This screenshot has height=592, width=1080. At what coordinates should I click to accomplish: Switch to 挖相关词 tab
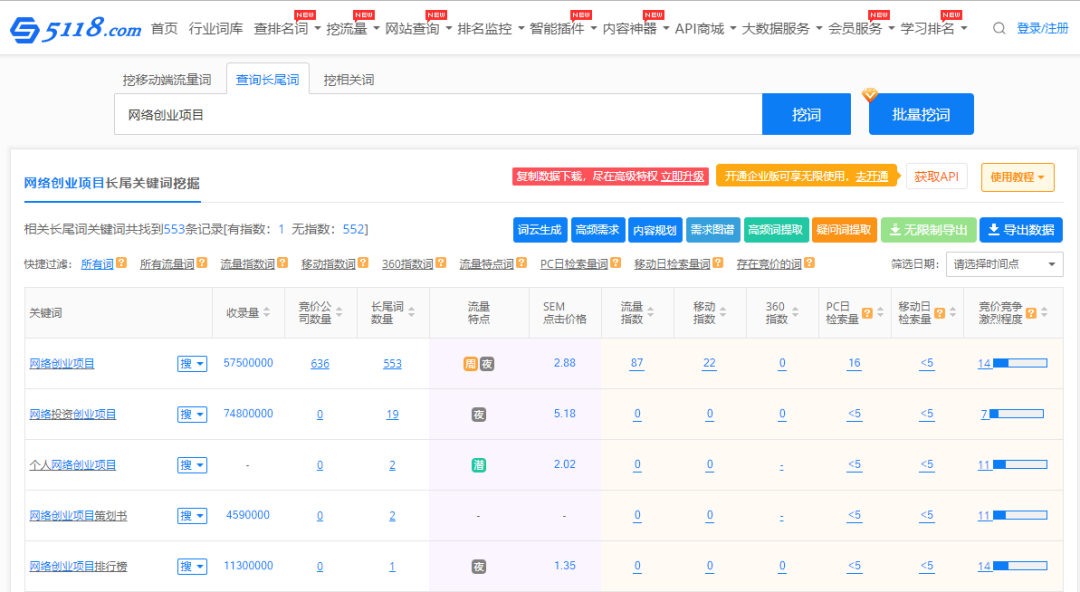(348, 80)
